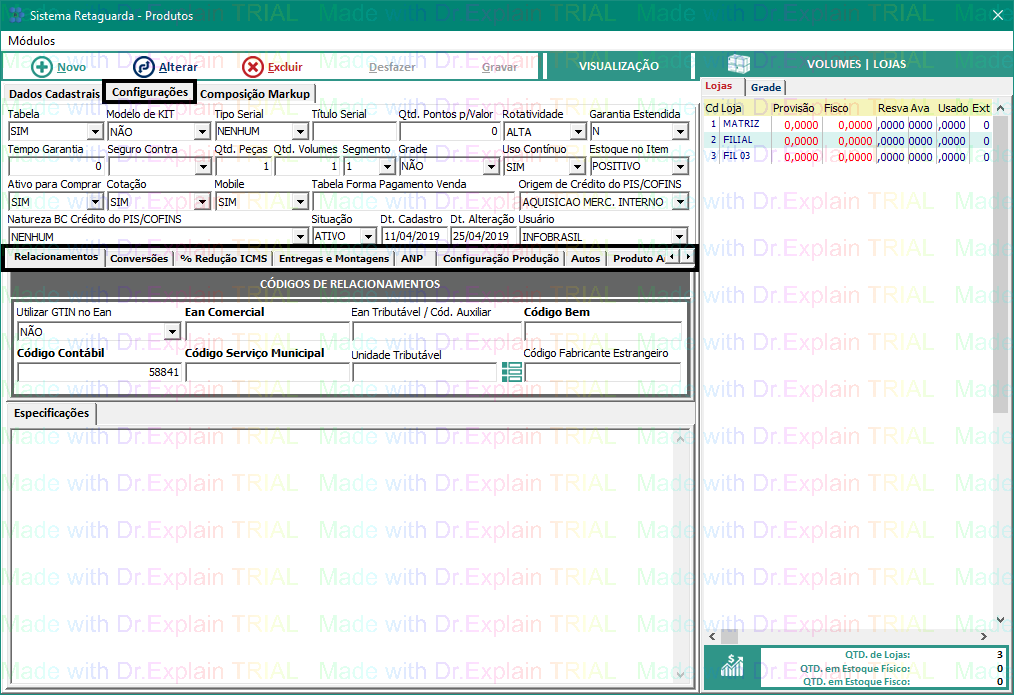Image resolution: width=1014 pixels, height=695 pixels.
Task: Open the Grade dropdown showing NÃO
Action: pos(491,166)
